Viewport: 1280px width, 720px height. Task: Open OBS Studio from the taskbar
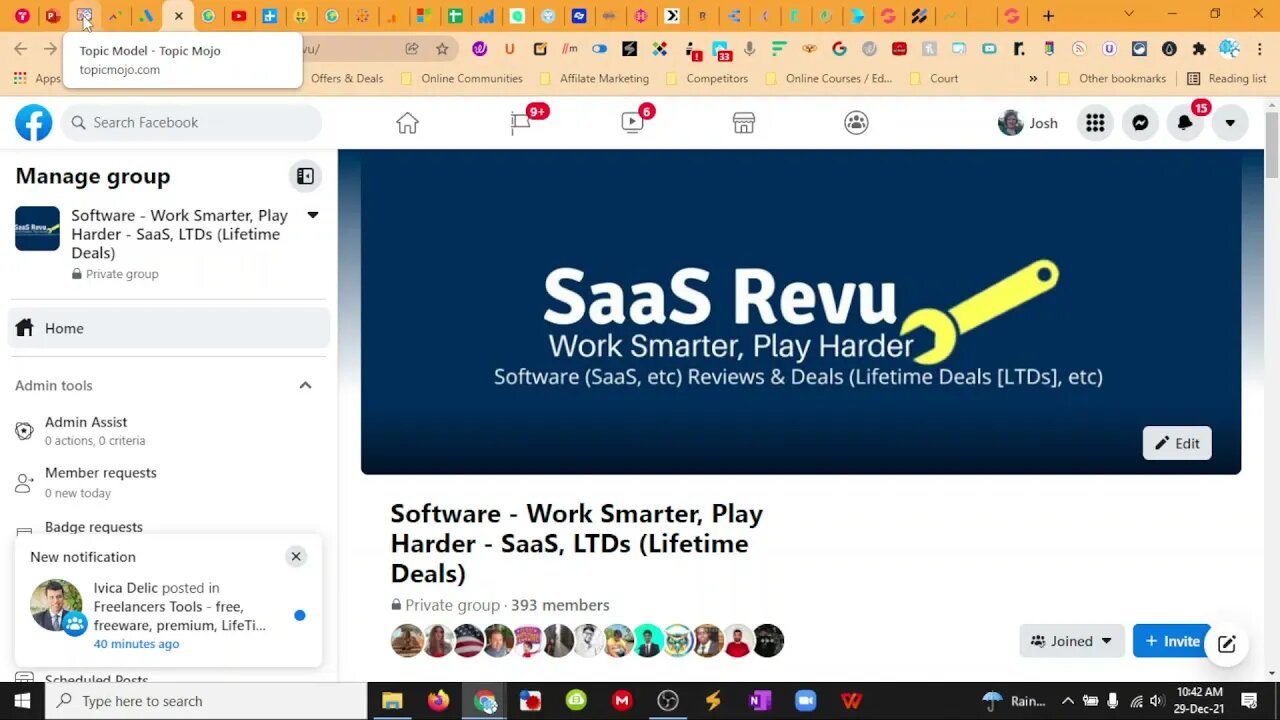(668, 701)
